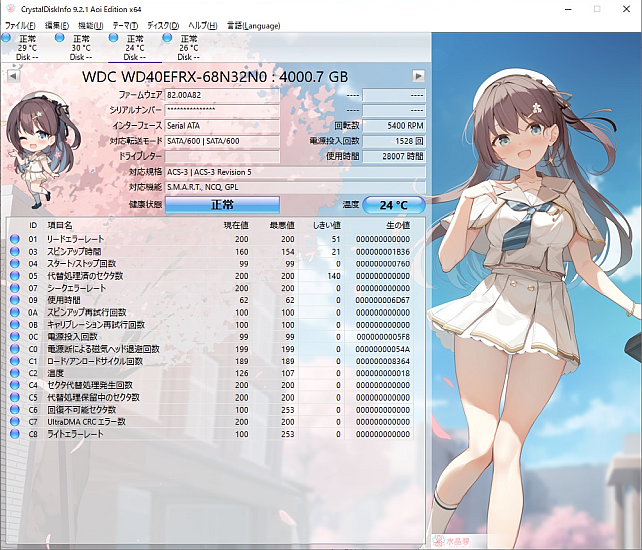This screenshot has height=550, width=642.
Task: Select the UltraDMA CRC エラー数 row label
Action: point(86,422)
